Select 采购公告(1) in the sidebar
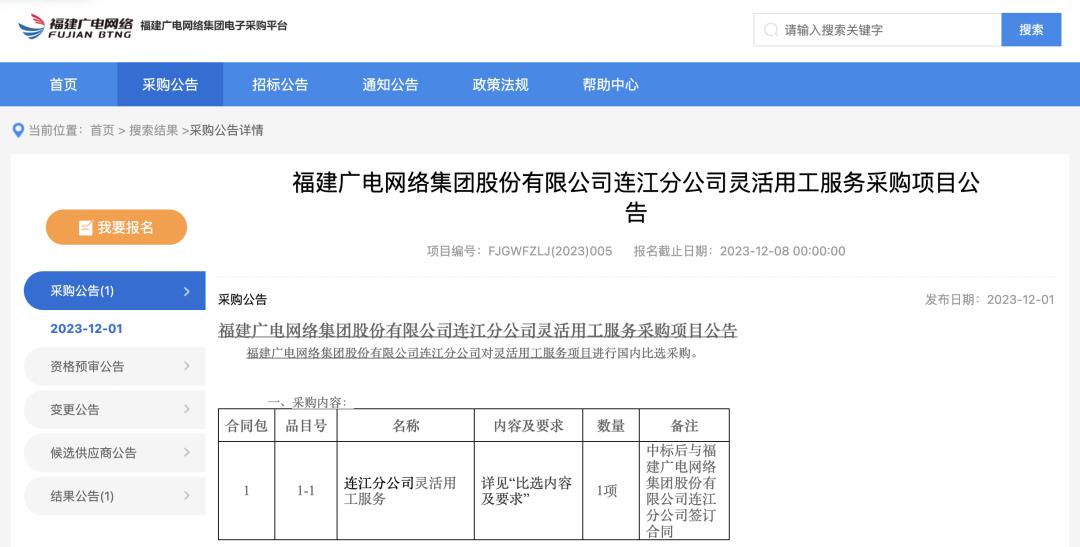The height and width of the screenshot is (547, 1080). tap(114, 291)
